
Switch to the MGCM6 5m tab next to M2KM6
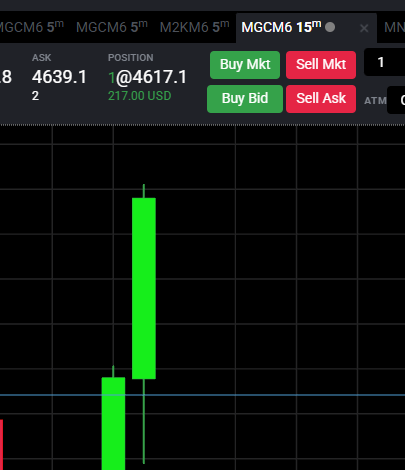click(112, 27)
